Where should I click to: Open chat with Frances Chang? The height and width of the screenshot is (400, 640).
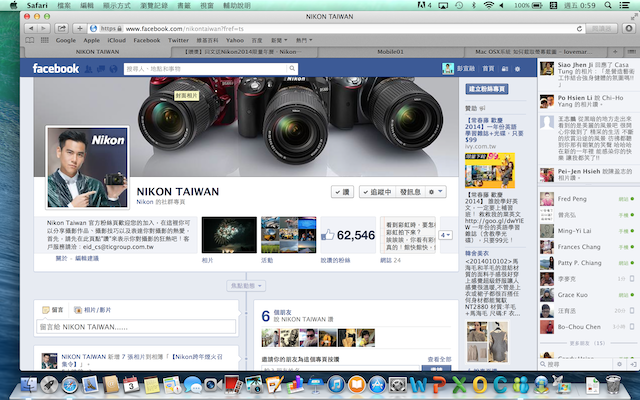click(x=587, y=247)
